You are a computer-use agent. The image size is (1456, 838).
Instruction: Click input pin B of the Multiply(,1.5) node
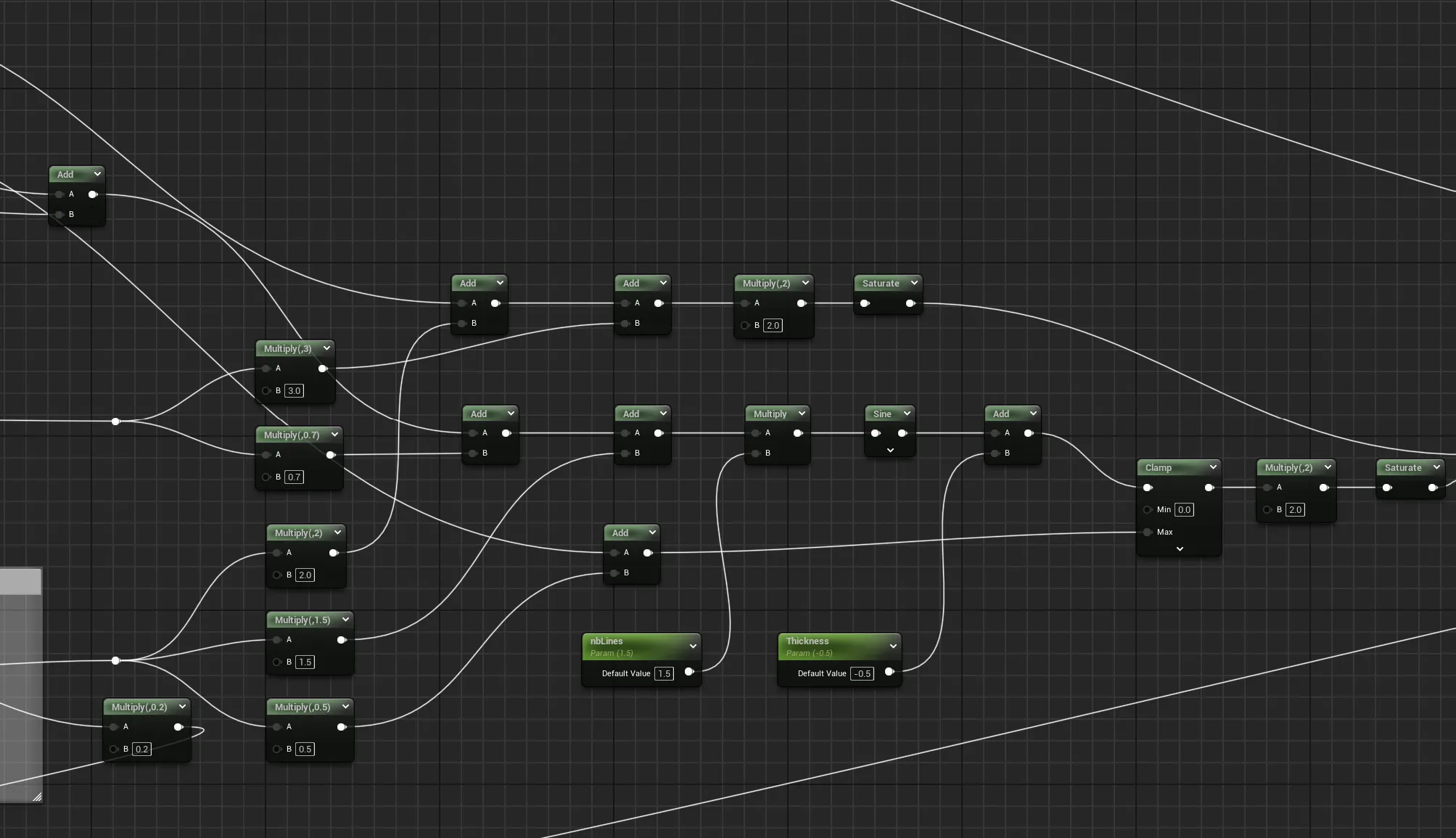[x=277, y=662]
